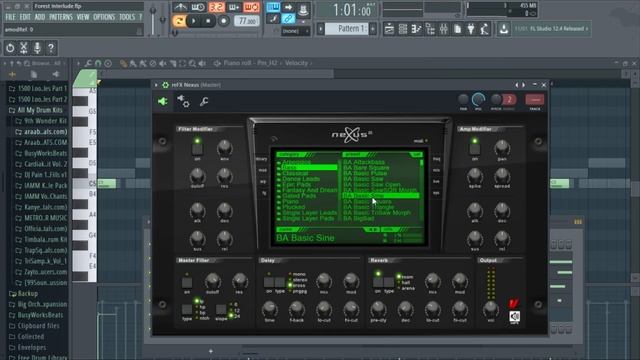Image resolution: width=640 pixels, height=360 pixels.
Task: Click the Record button in transport
Action: coord(223,21)
